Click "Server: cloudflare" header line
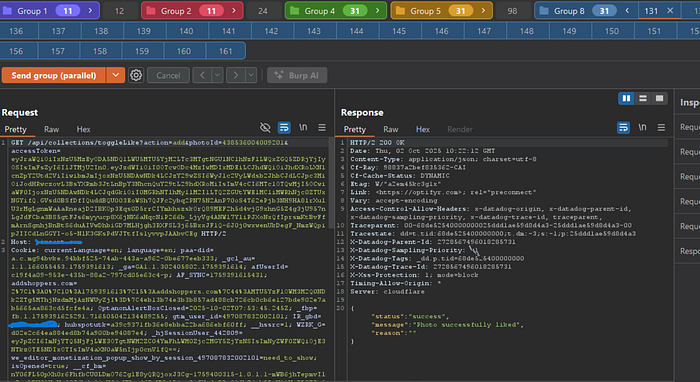The image size is (700, 382). tap(388, 291)
